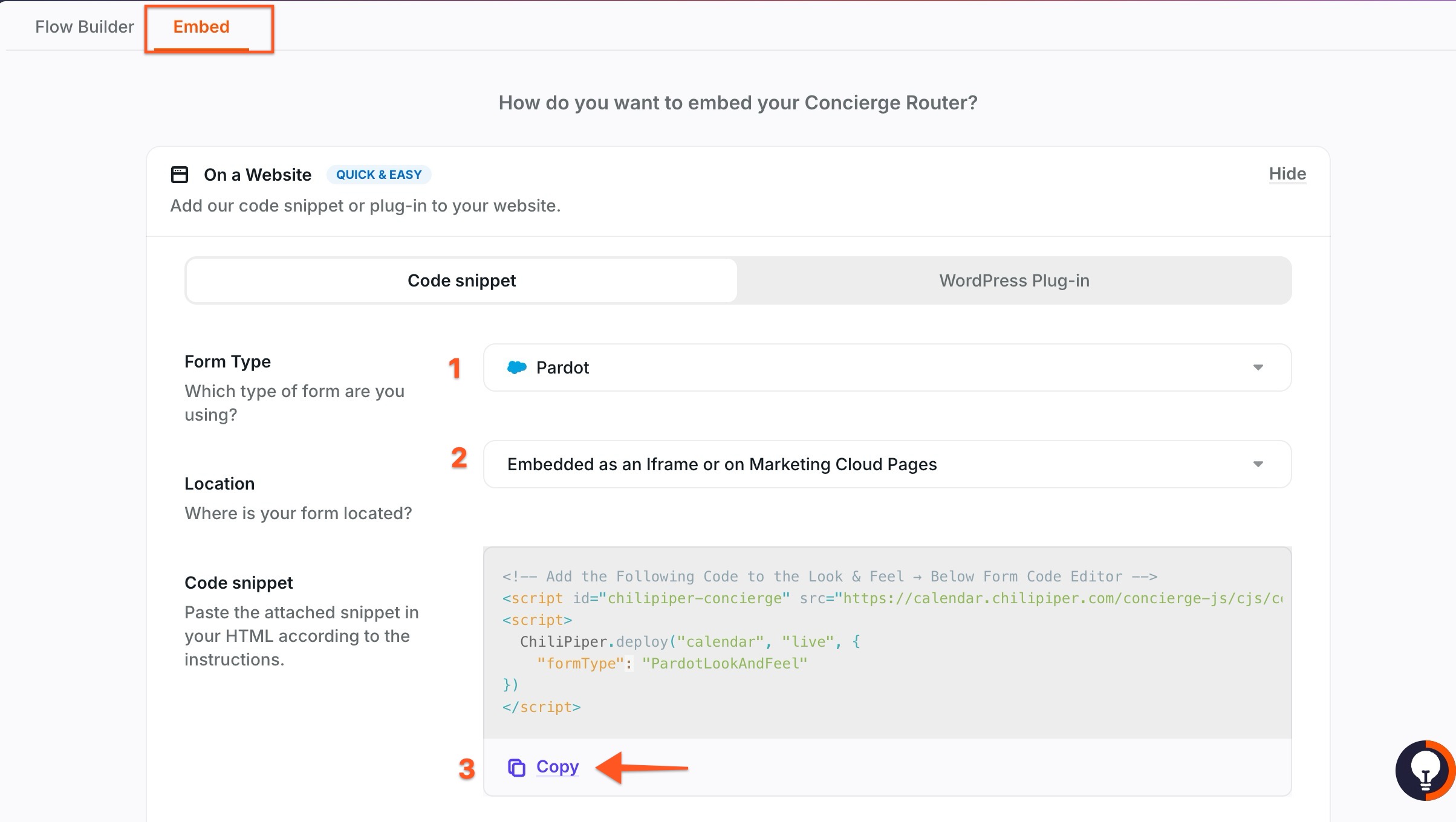Expand Form Type dropdown arrow
This screenshot has width=1456, height=822.
1258,367
